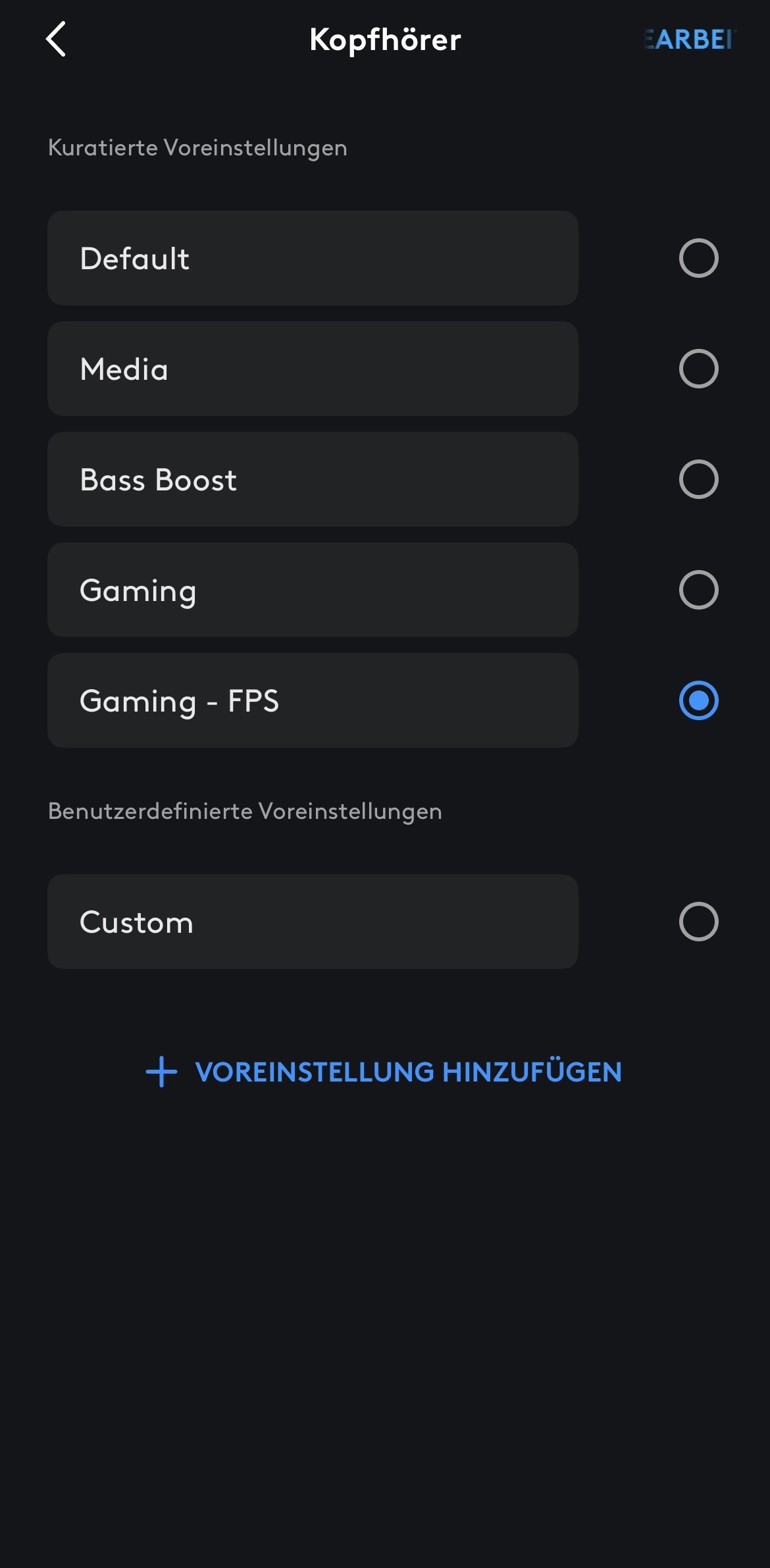770x1568 pixels.
Task: Click the selected Gaming - FPS radio button
Action: tap(698, 700)
